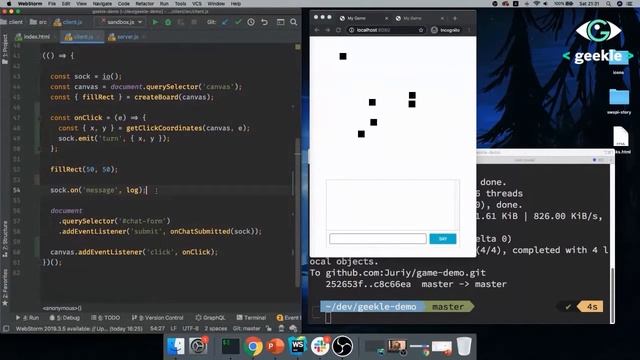Click the browser reload icon

click(338, 30)
